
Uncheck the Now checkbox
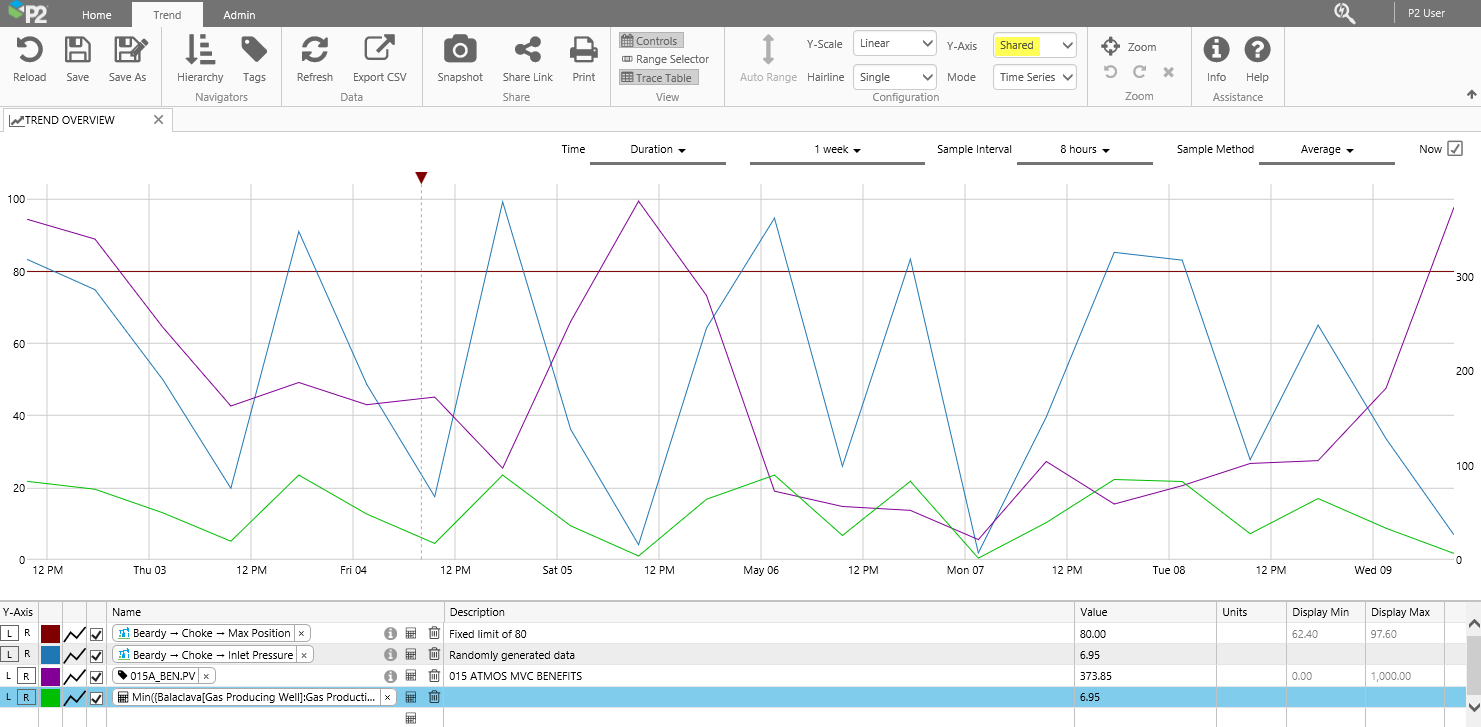point(1455,149)
